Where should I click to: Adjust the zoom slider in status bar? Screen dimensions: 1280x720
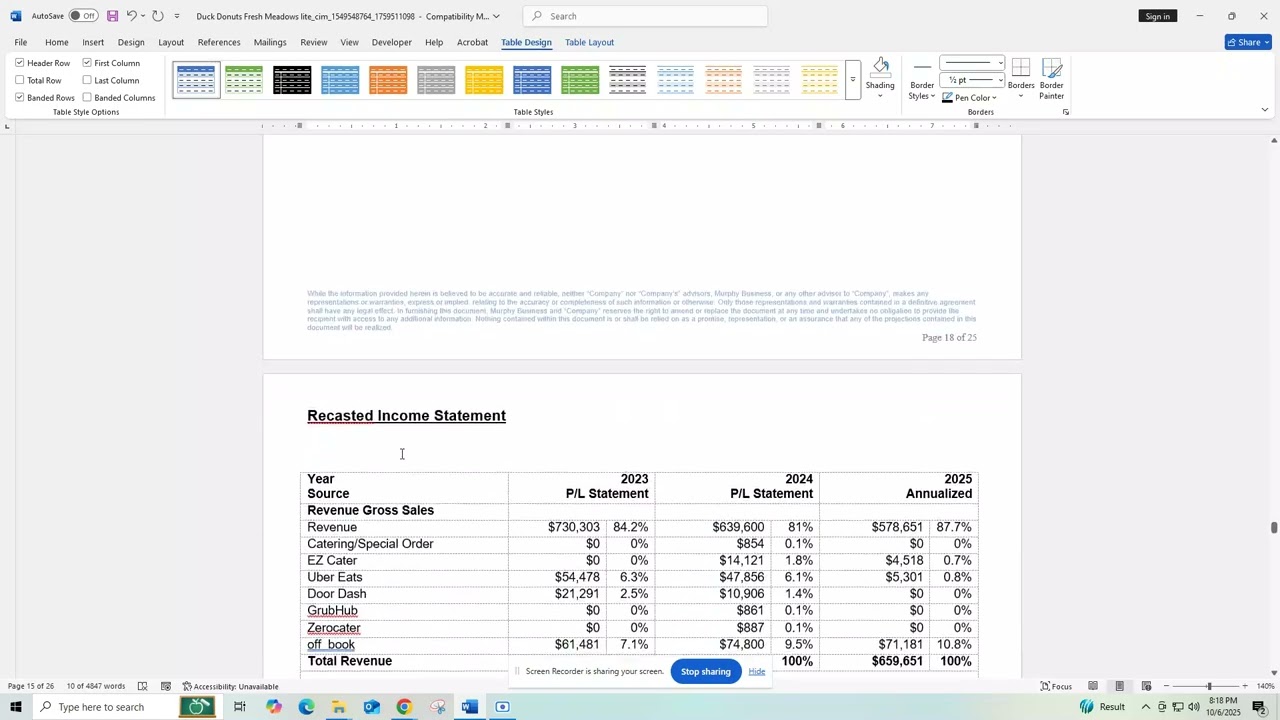click(1208, 686)
